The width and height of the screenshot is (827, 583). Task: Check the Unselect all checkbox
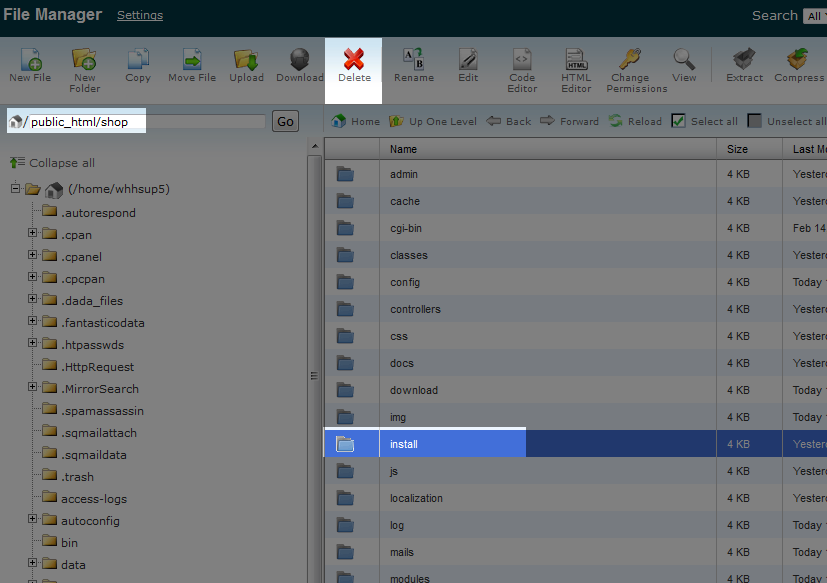755,121
